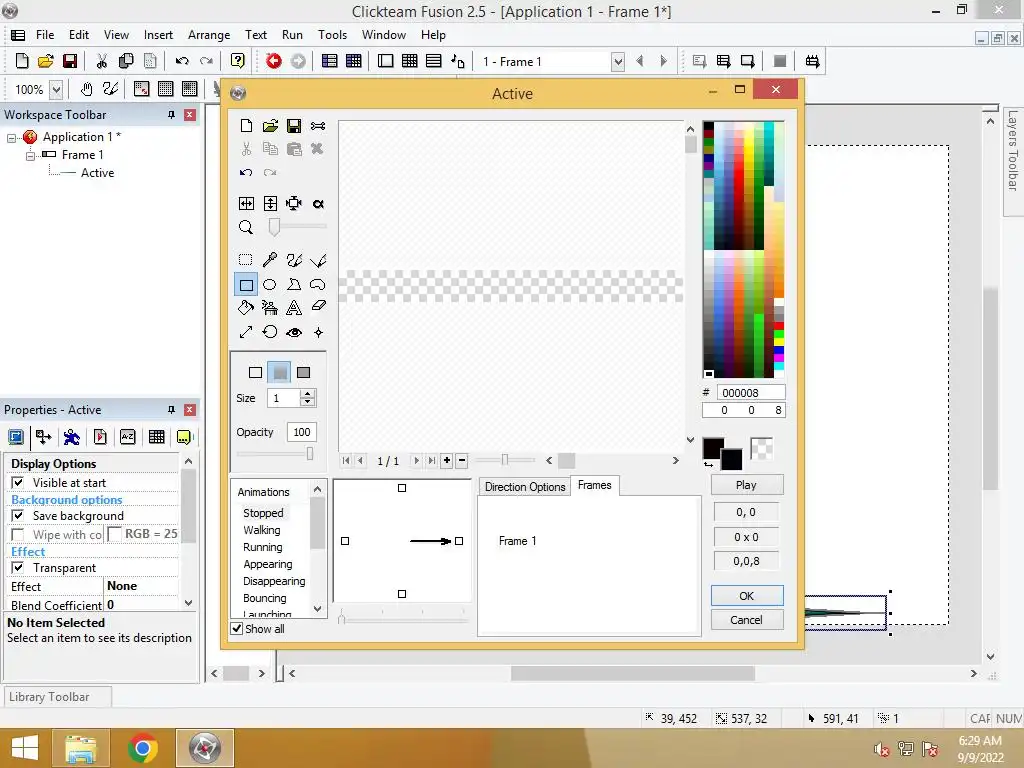
Task: Click the Play button
Action: [x=746, y=485]
